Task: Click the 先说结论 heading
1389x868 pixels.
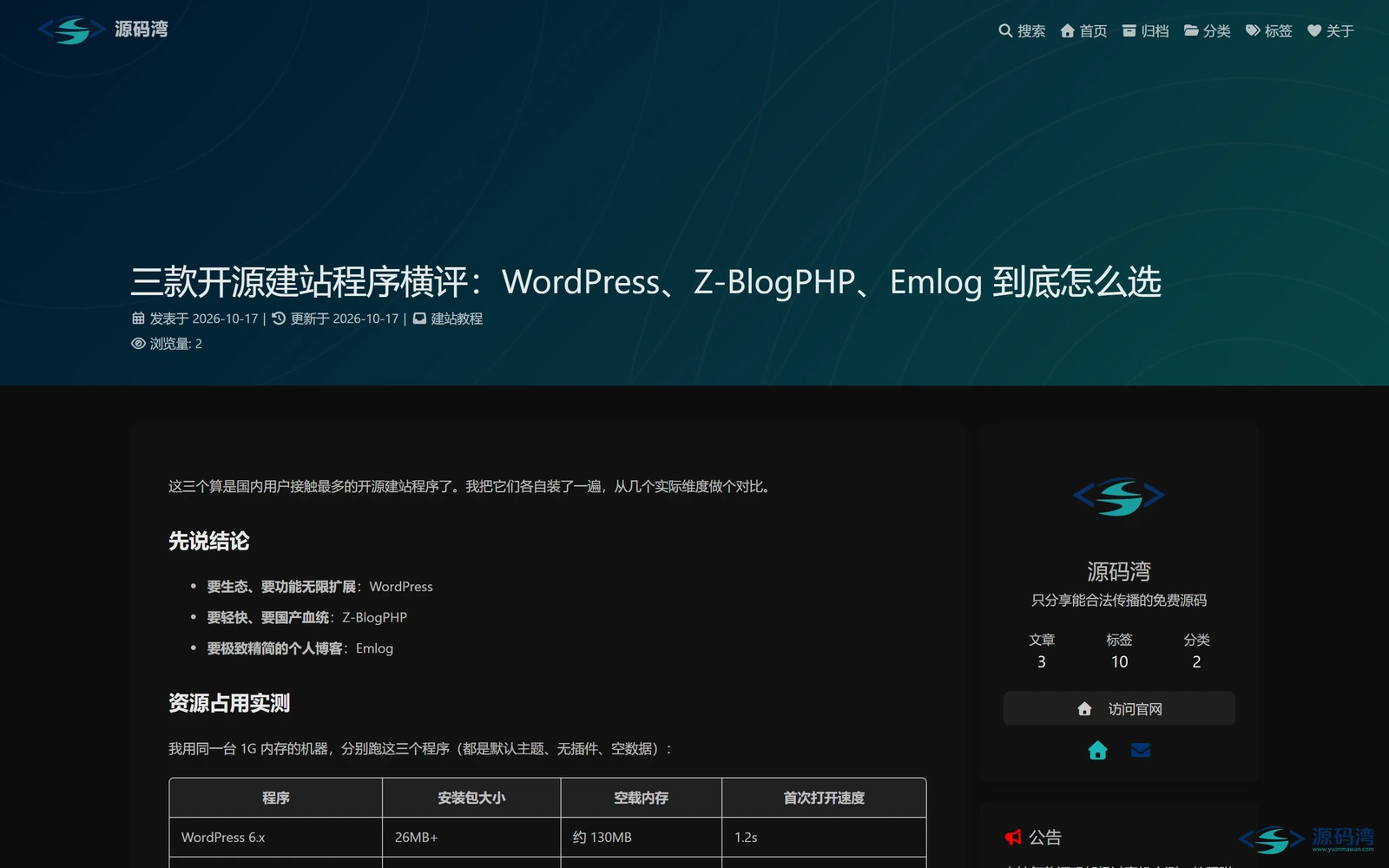Action: [x=208, y=542]
